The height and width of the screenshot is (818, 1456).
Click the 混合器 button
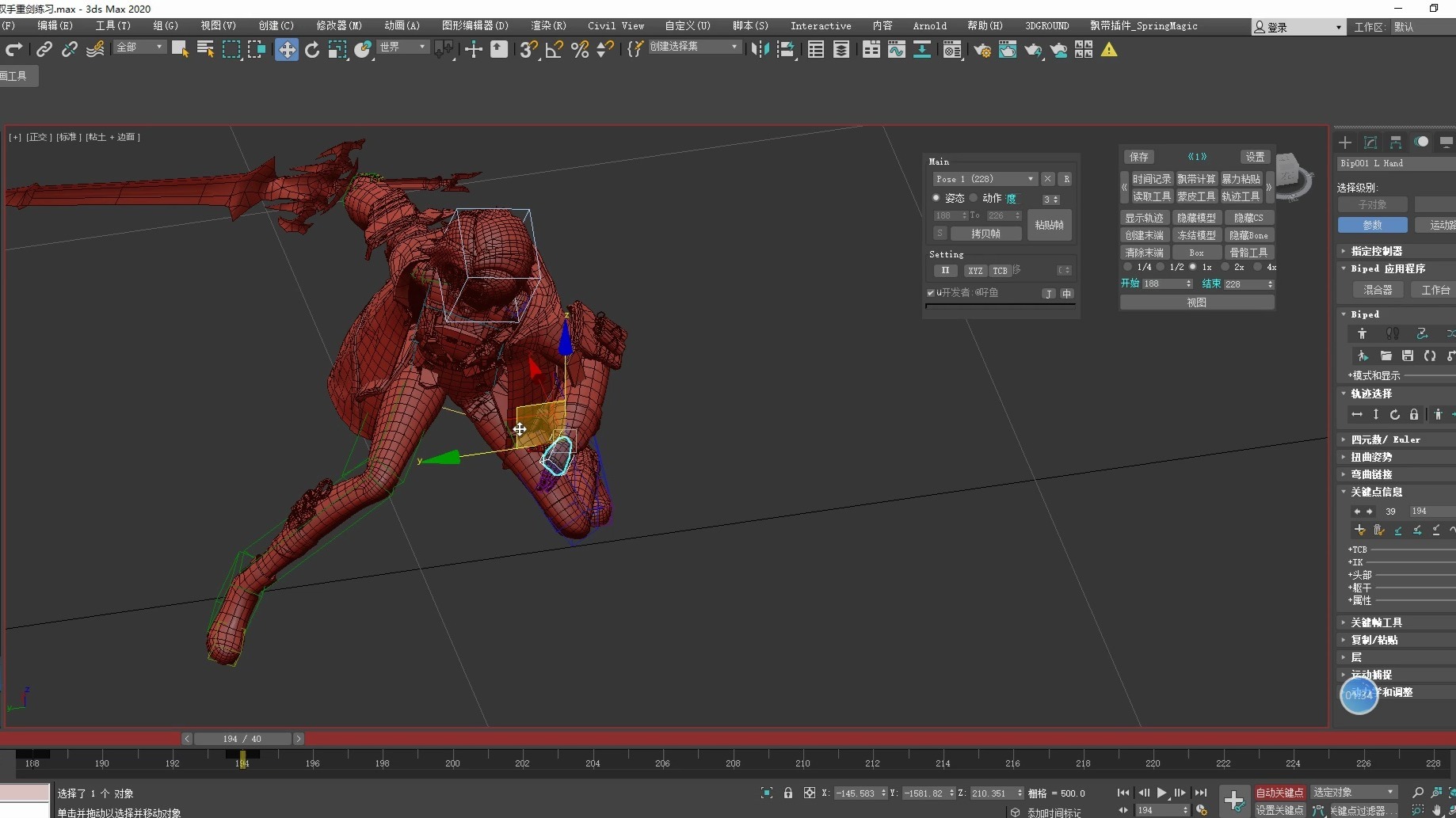1377,290
